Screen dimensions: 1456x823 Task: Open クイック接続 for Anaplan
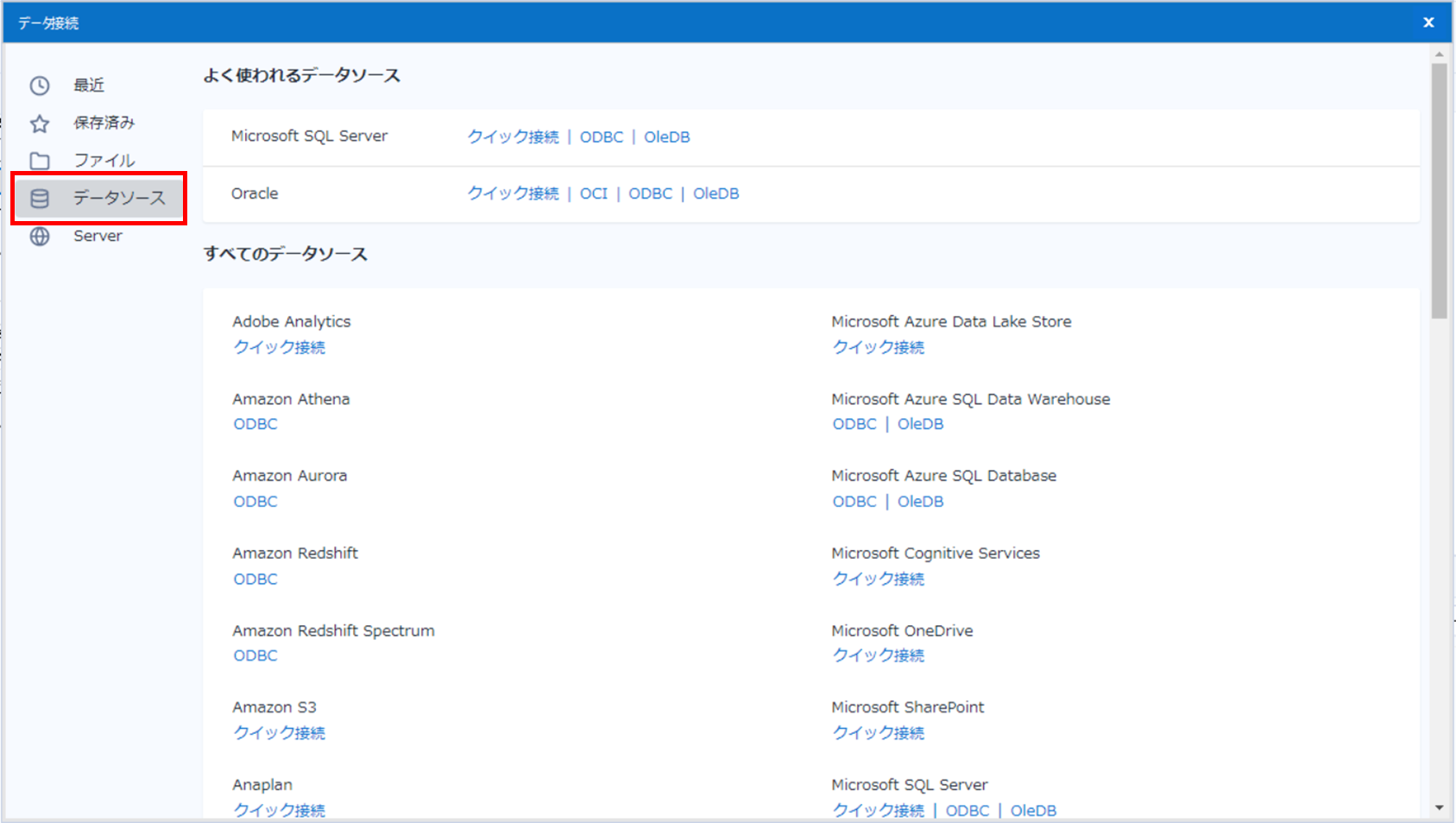click(279, 810)
